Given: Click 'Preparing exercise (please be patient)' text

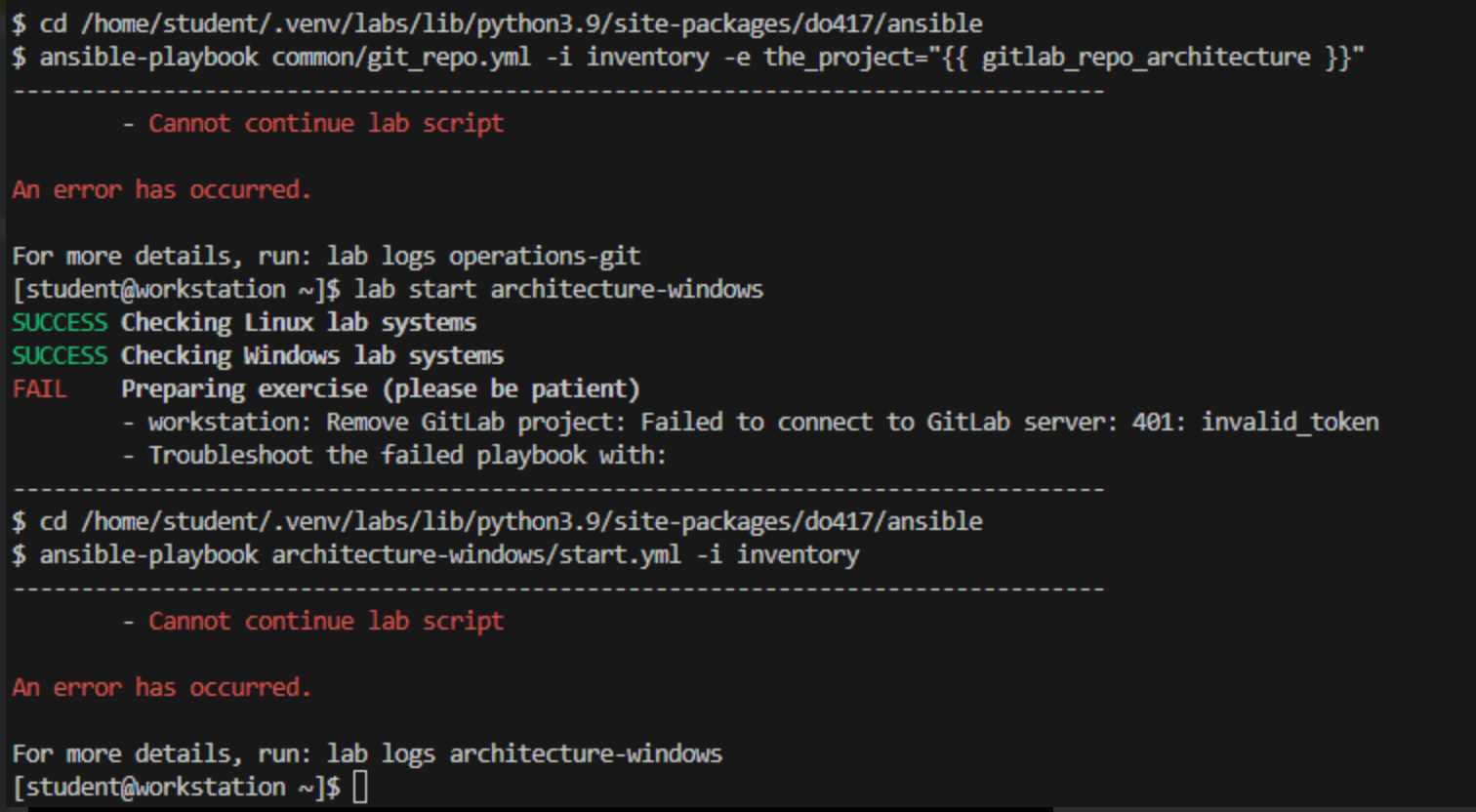Looking at the screenshot, I should click(380, 388).
